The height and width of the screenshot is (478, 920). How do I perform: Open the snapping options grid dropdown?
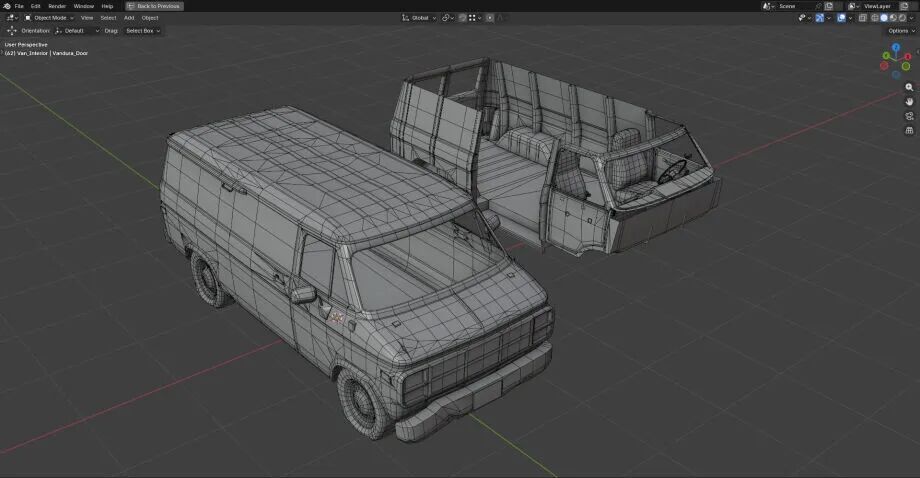click(x=475, y=18)
